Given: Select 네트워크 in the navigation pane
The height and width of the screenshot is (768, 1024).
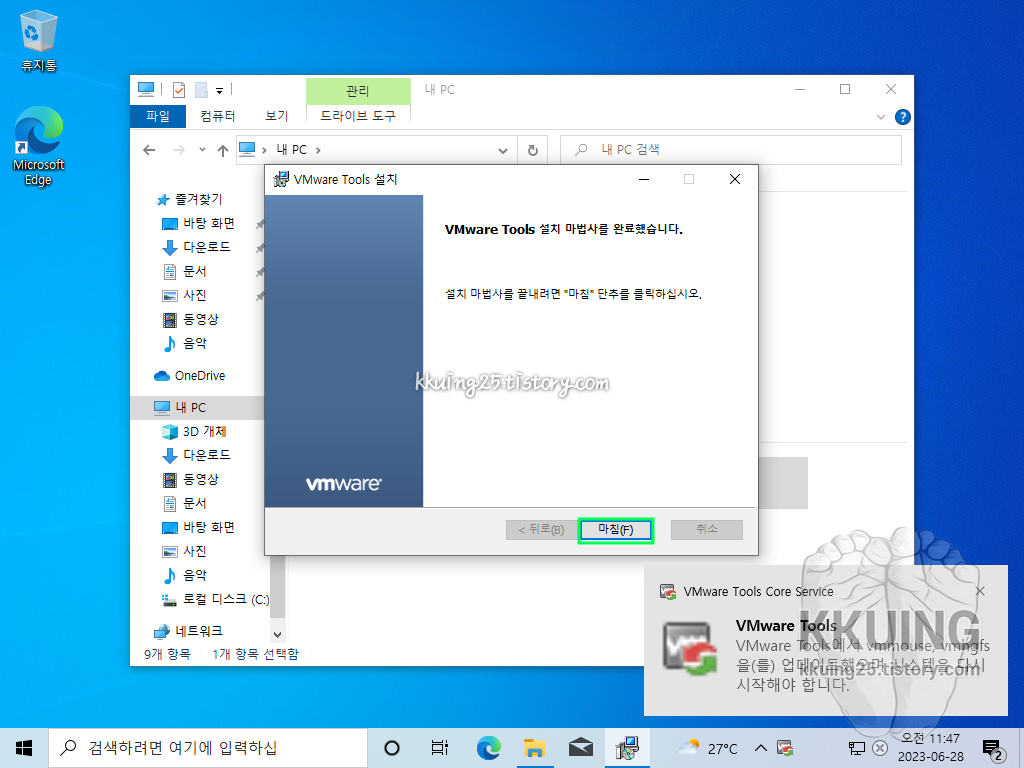Looking at the screenshot, I should pyautogui.click(x=199, y=631).
